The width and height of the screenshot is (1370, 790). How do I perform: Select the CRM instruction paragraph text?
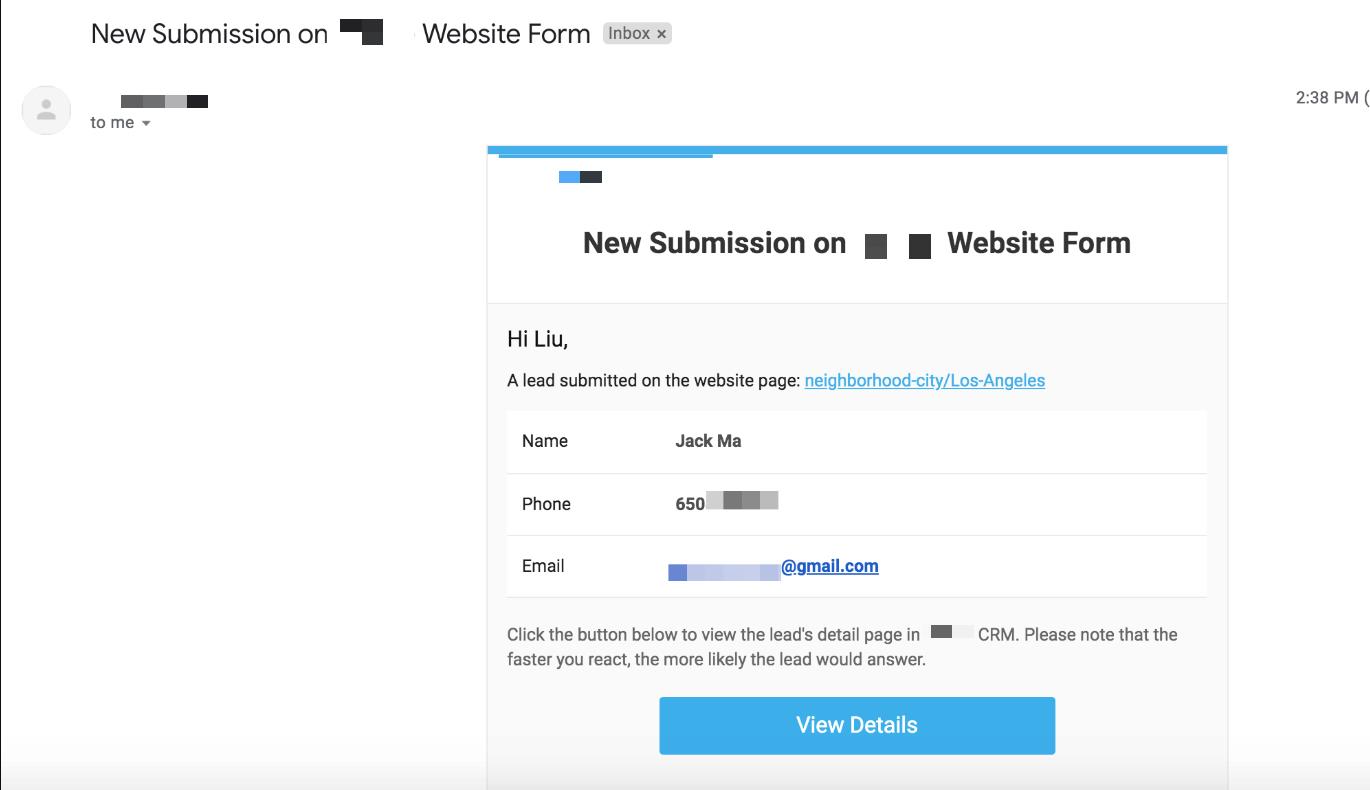tap(840, 645)
